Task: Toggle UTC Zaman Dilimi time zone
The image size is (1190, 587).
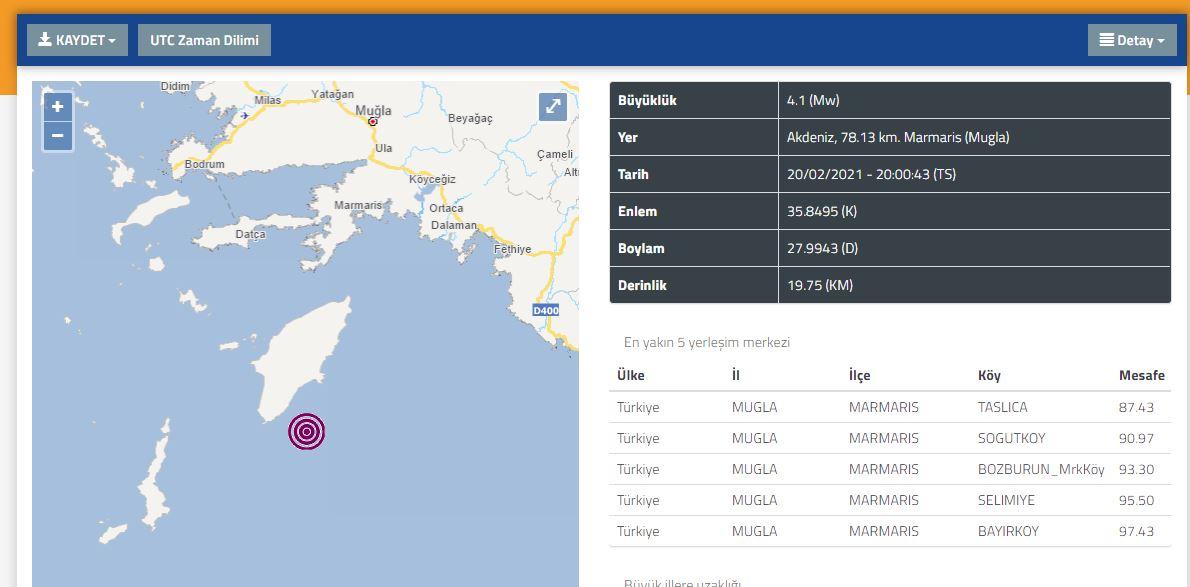Action: click(204, 40)
